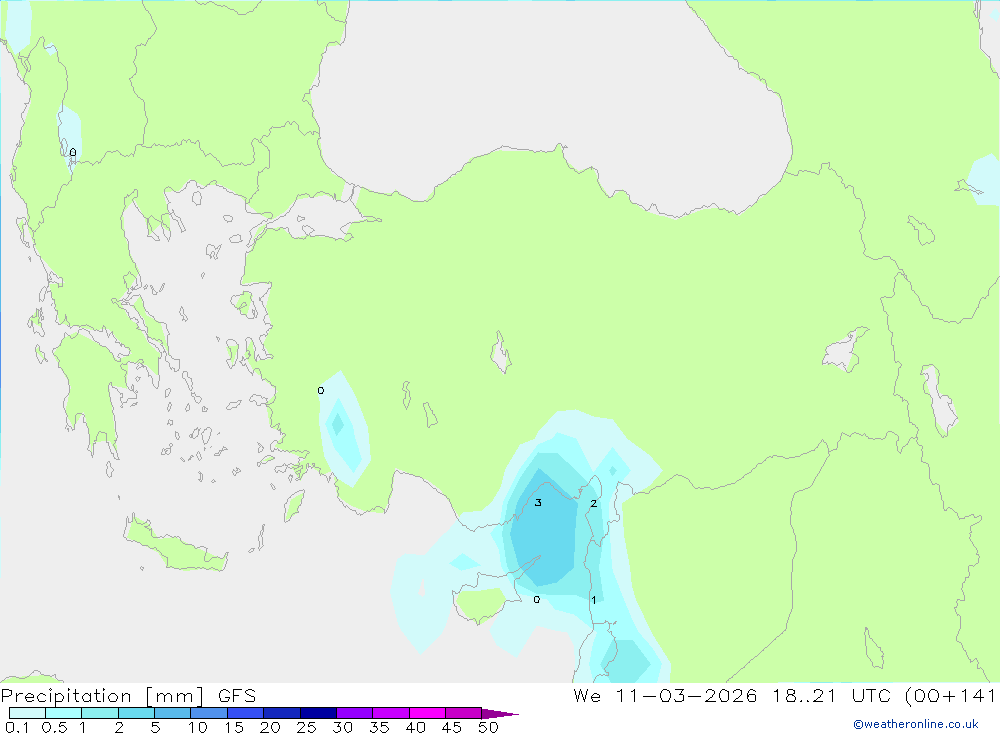This screenshot has height=733, width=1000.
Task: Click the (00+141 forecast offset text
Action: point(950,695)
